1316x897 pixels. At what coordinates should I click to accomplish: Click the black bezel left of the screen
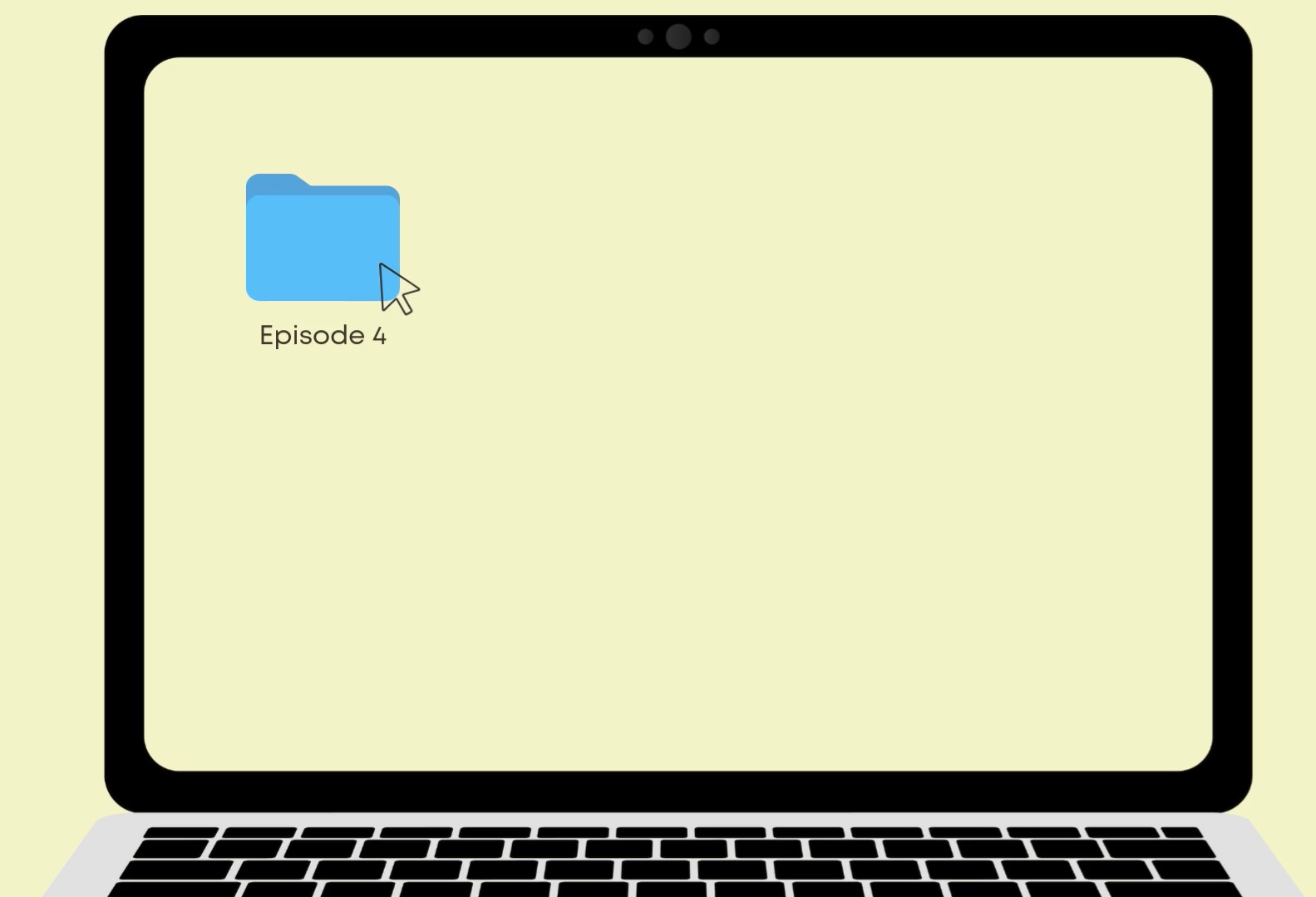click(x=124, y=416)
